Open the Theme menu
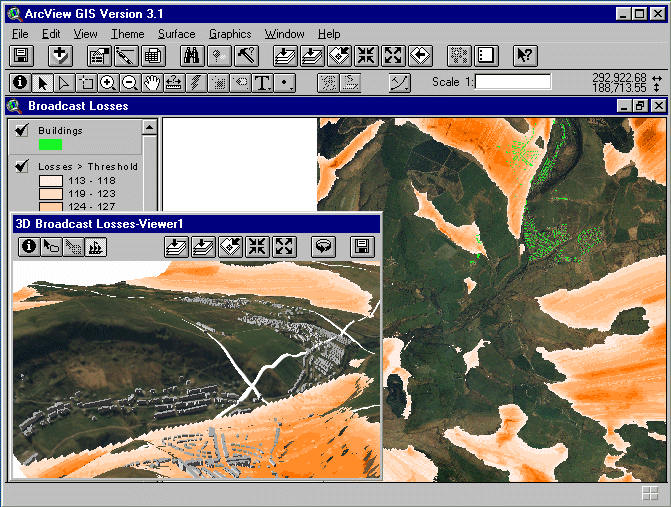 tap(127, 34)
